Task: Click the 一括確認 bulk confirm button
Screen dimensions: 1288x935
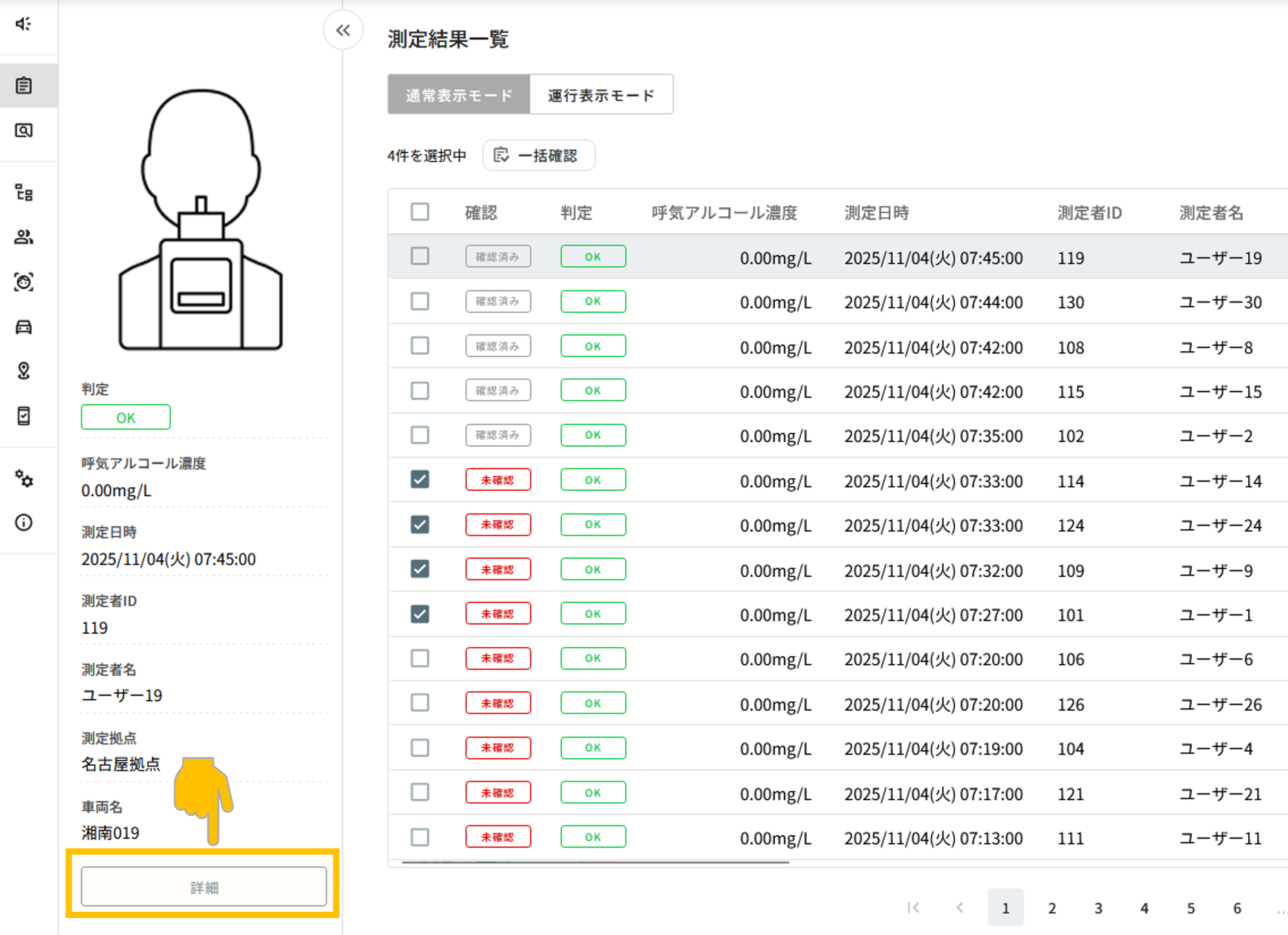Action: click(538, 155)
